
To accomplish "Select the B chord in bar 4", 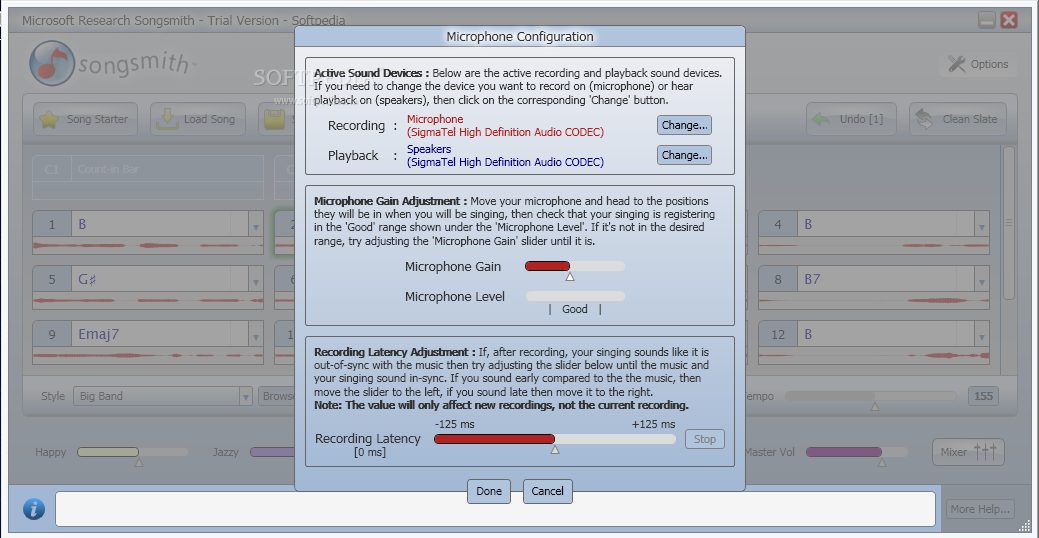I will coord(808,224).
